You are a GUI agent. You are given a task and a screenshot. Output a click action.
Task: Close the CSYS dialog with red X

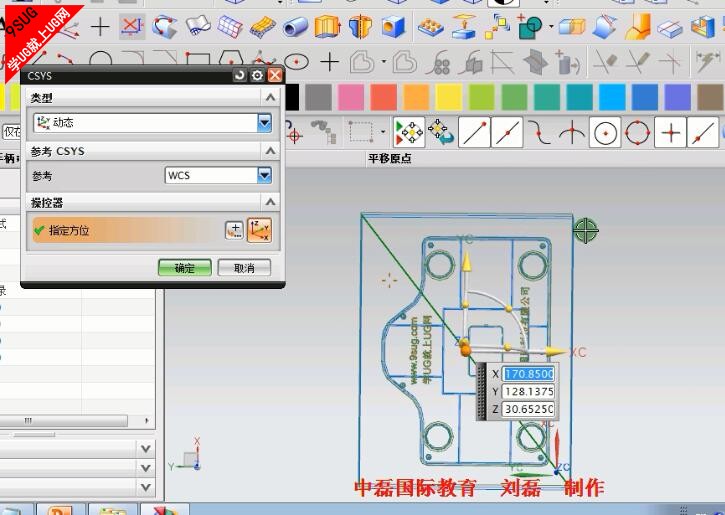click(x=275, y=75)
